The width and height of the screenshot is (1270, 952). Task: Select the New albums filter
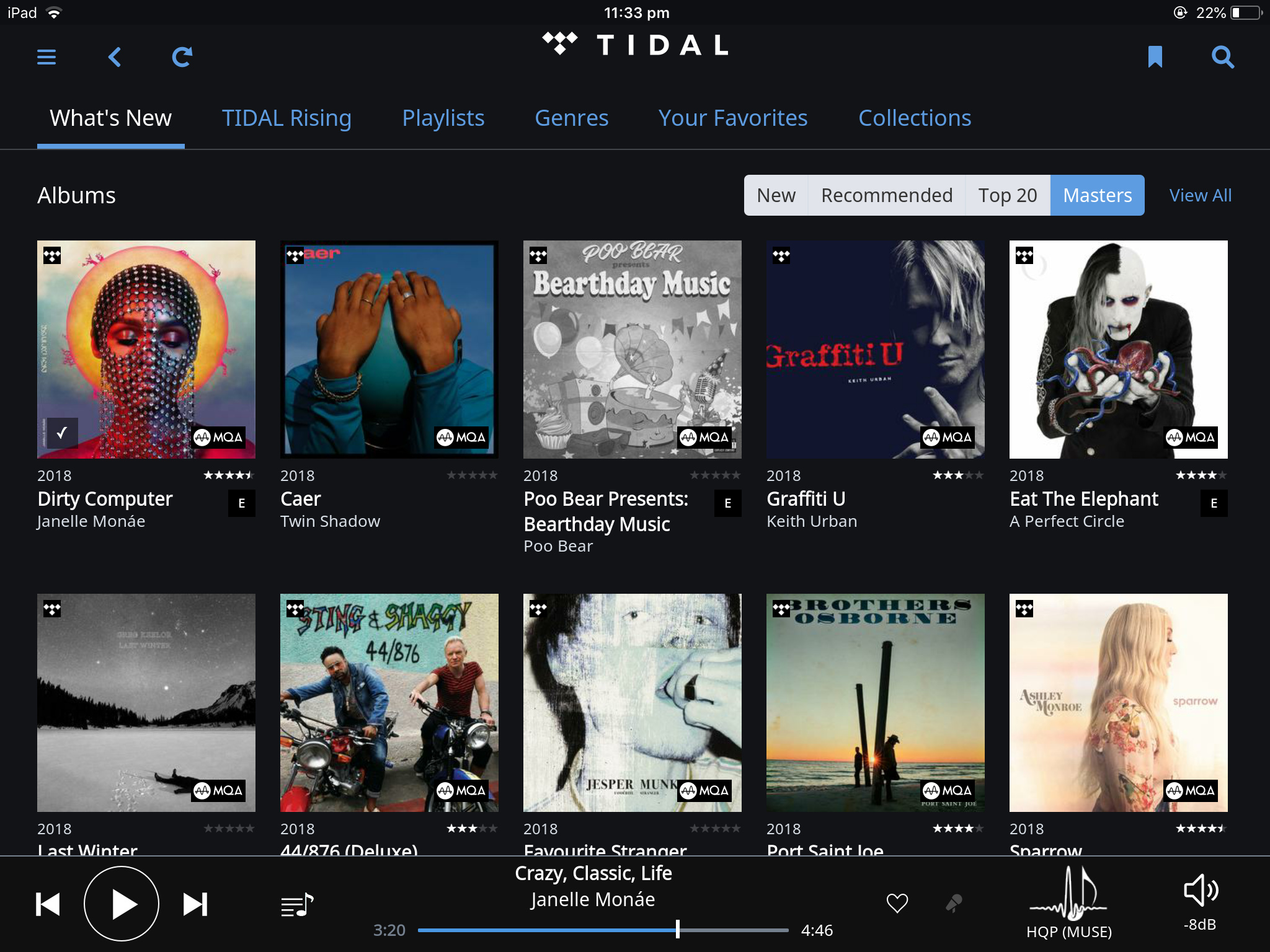tap(776, 195)
